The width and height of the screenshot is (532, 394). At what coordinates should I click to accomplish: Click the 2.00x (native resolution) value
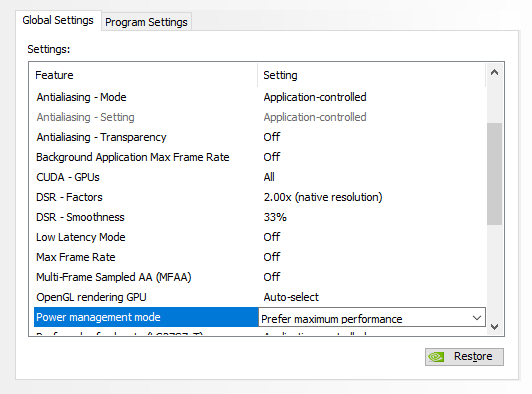tap(323, 198)
